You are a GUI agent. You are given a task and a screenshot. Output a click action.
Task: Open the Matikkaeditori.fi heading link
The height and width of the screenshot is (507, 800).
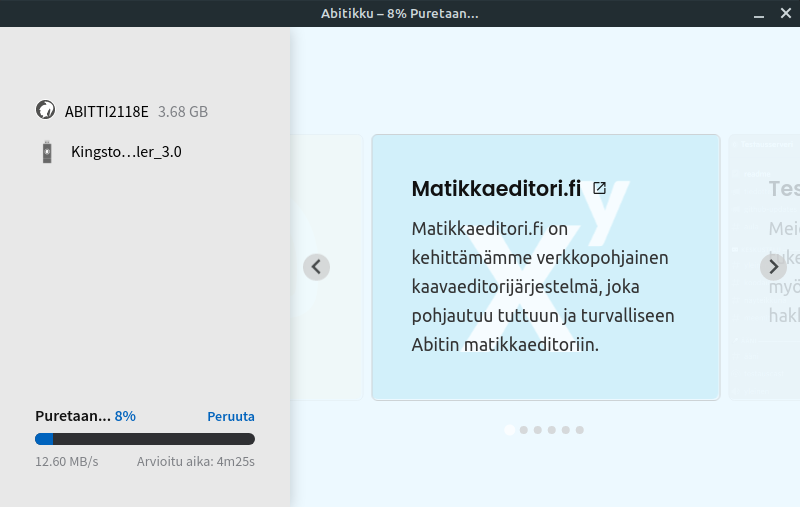[x=496, y=189]
